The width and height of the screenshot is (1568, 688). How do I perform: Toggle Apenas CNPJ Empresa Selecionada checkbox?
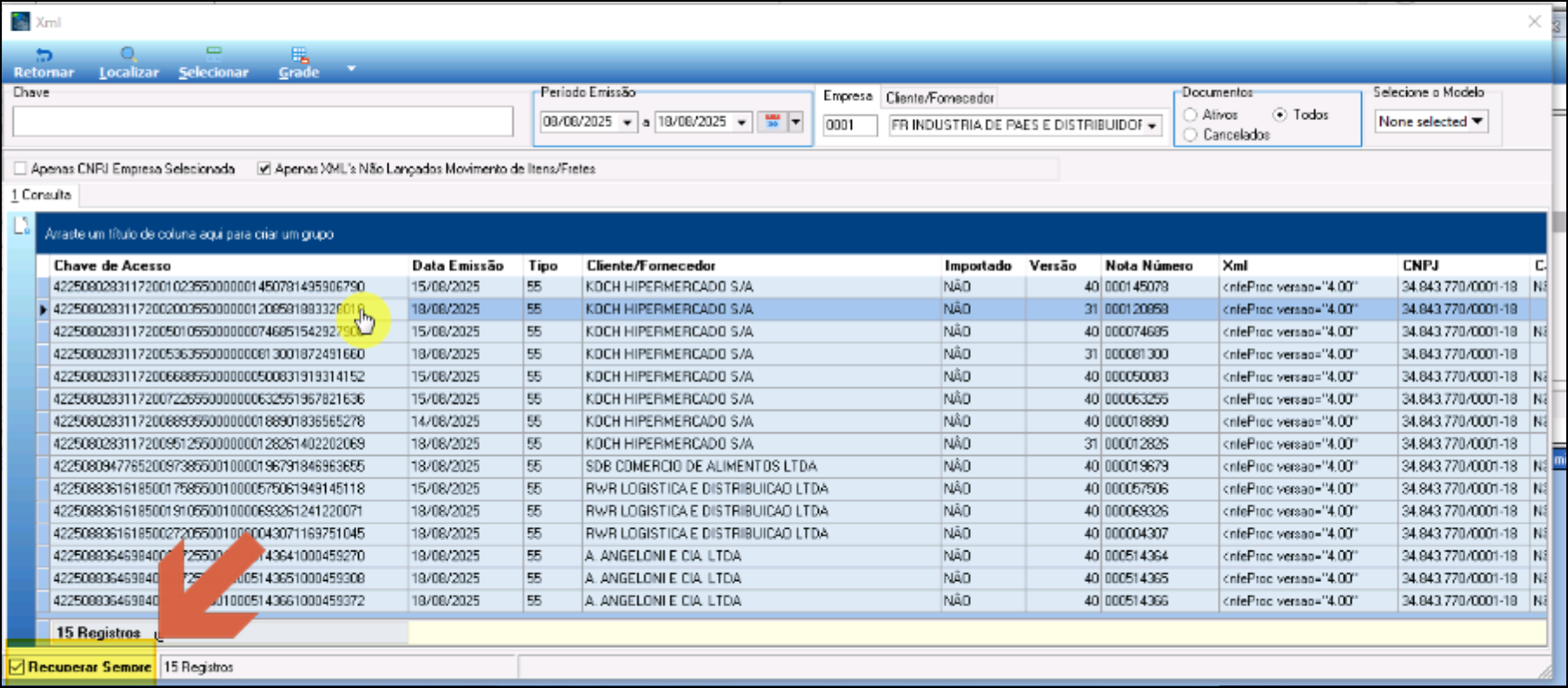click(x=20, y=169)
